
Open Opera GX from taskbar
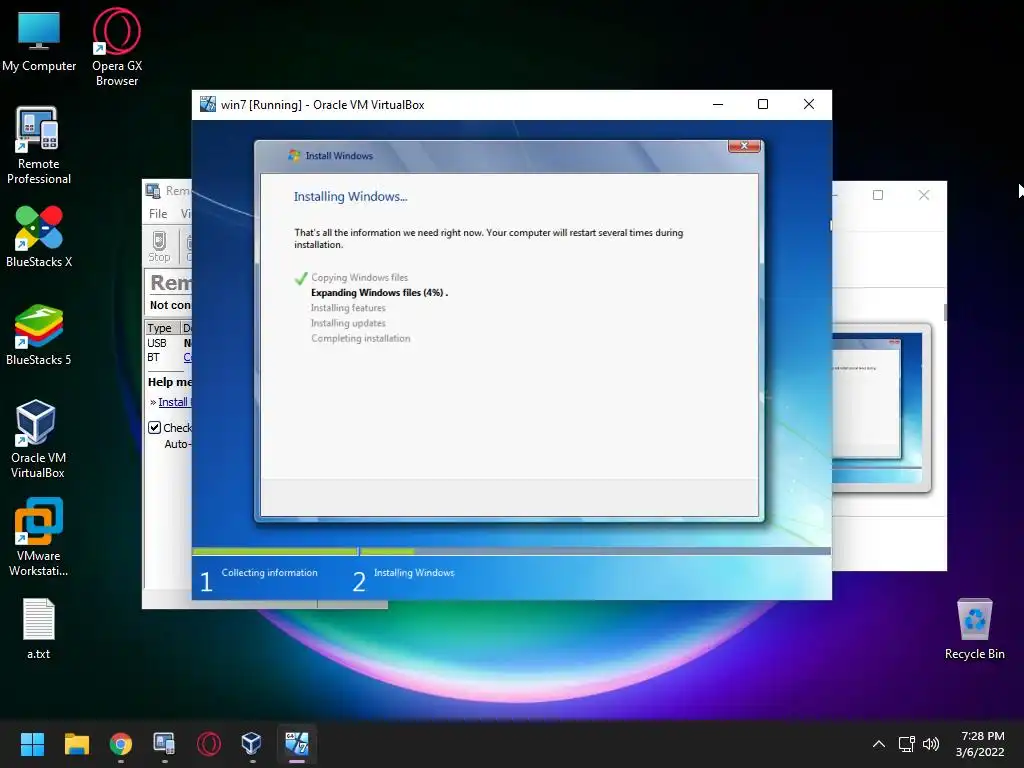tap(209, 744)
